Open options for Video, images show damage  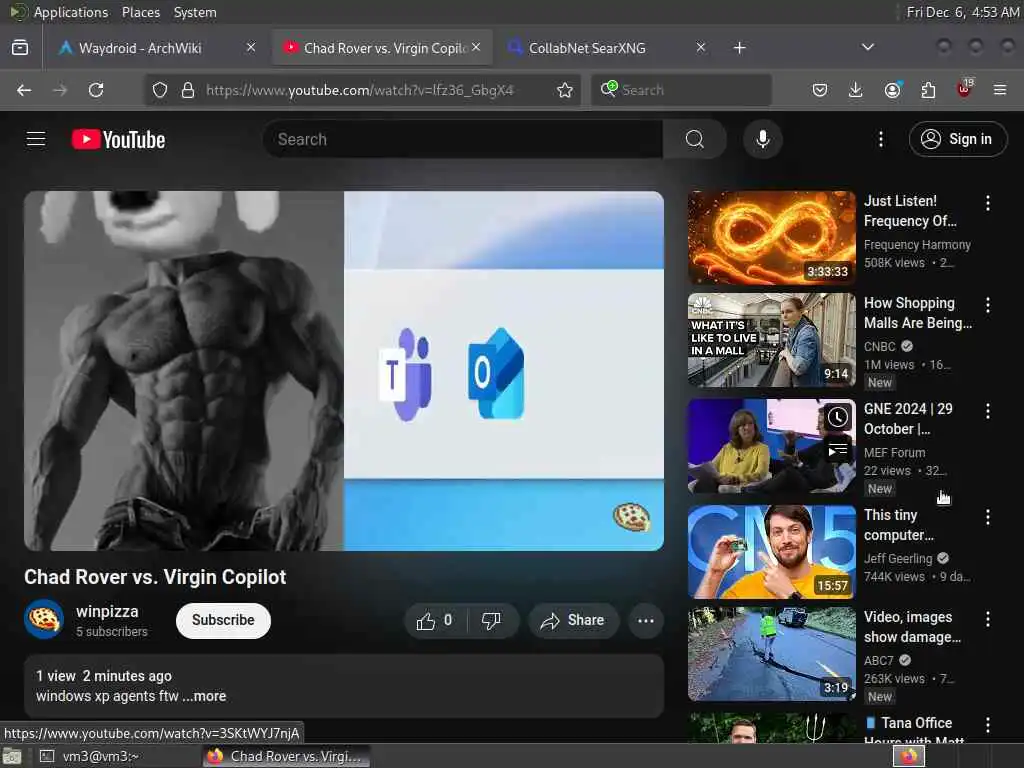pos(987,619)
